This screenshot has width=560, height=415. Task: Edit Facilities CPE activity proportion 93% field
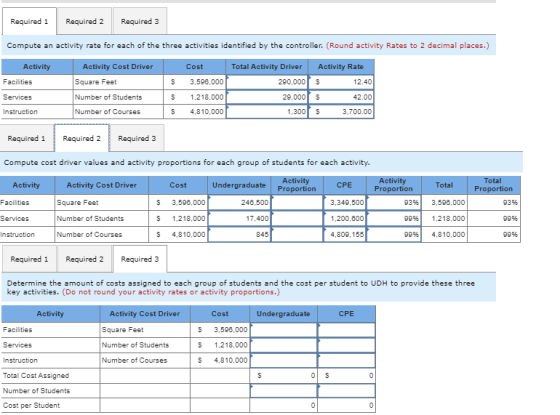pyautogui.click(x=394, y=203)
